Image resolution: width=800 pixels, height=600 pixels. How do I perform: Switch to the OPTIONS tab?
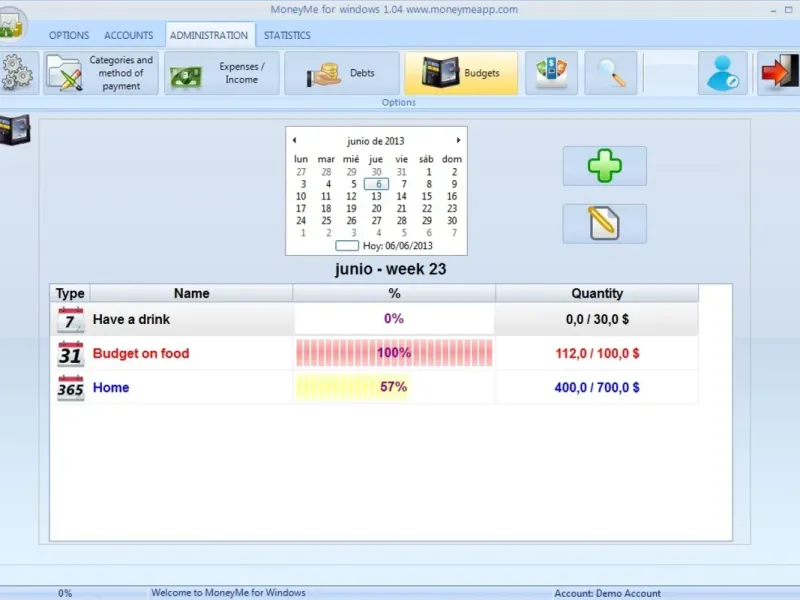click(x=69, y=35)
